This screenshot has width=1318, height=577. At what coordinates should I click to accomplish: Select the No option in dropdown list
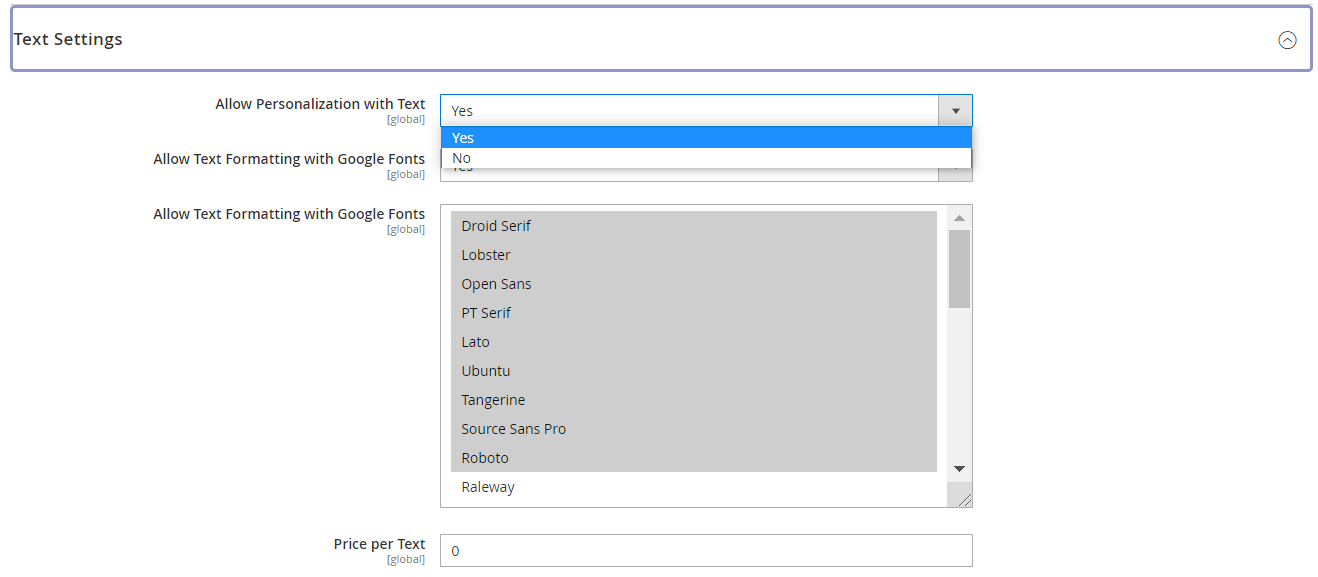pyautogui.click(x=705, y=158)
